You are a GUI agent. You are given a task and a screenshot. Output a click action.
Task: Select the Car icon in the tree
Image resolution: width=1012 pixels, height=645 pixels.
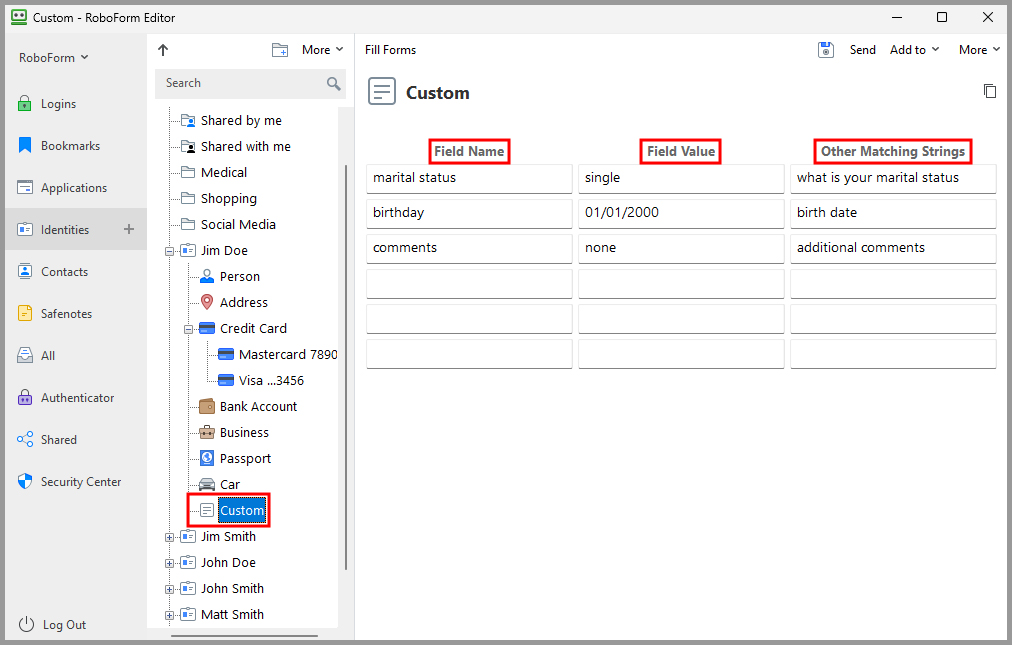(207, 484)
